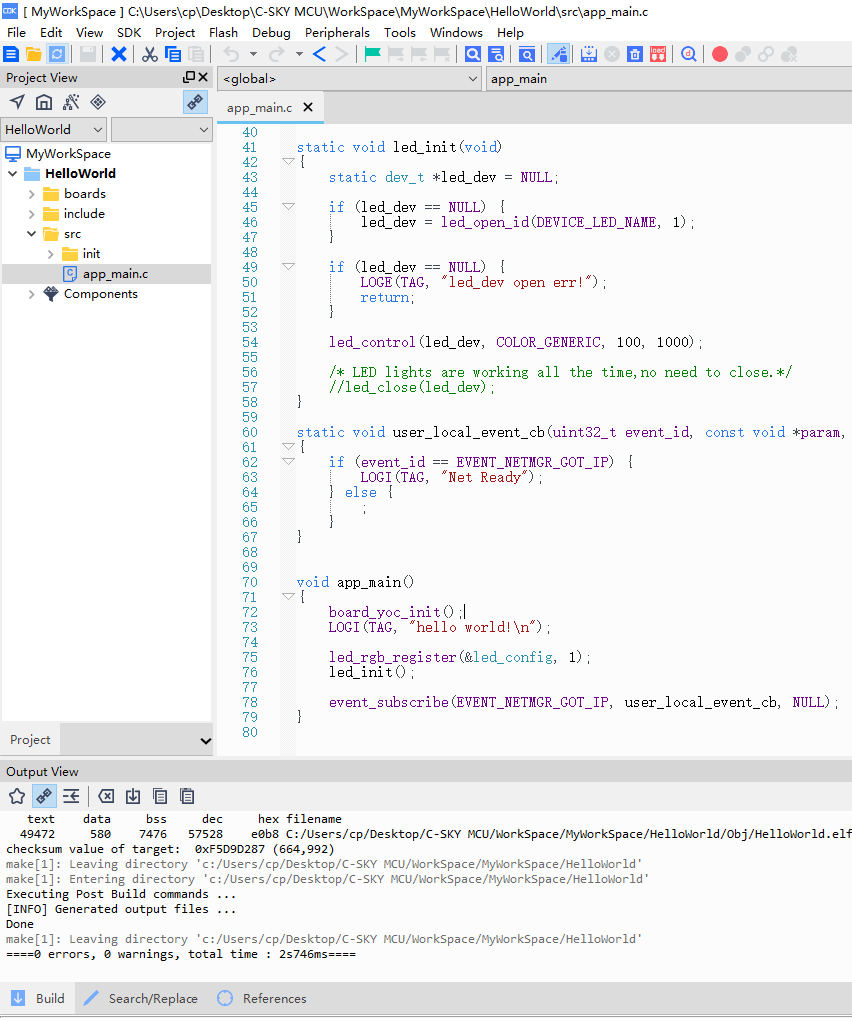
Task: Open the empty configuration dropdown
Action: 162,130
